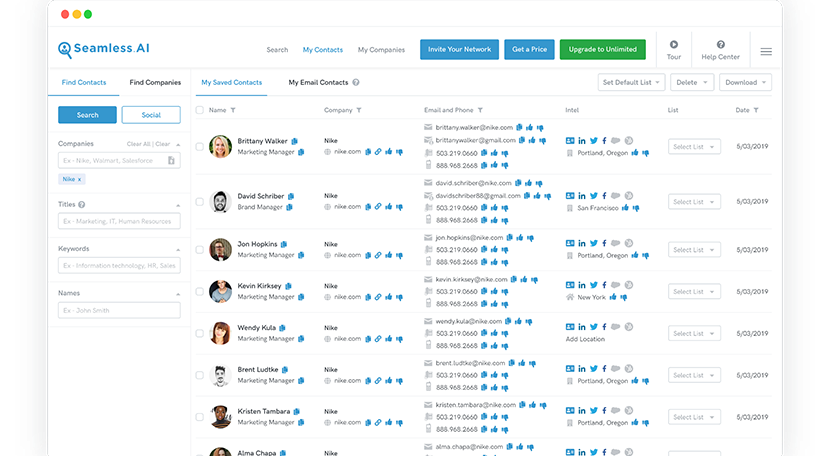The width and height of the screenshot is (828, 456).
Task: Thumbs up nike.com in Jon Hopkins row
Action: coord(389,255)
